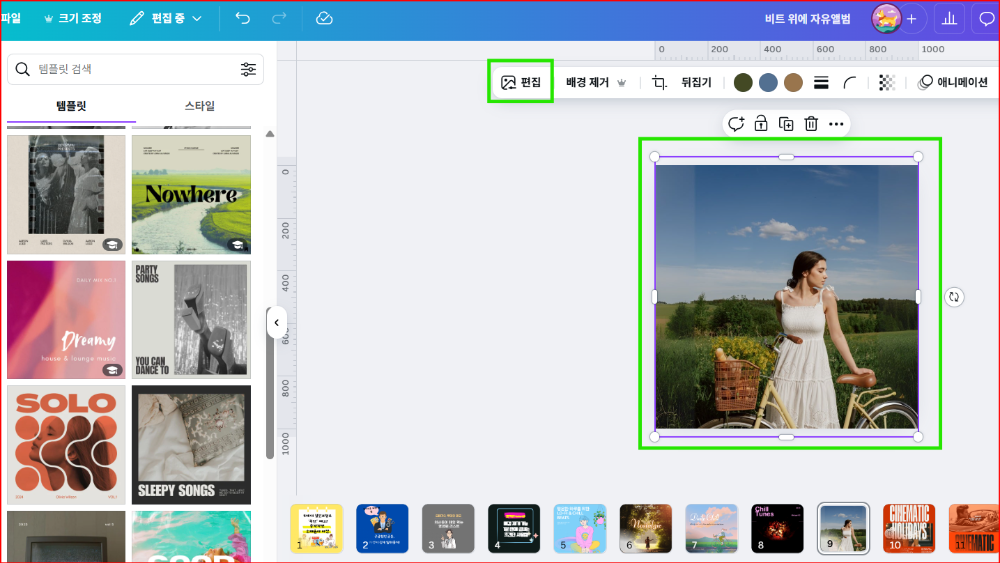Open the analytics bar chart icon
This screenshot has height=563, width=1000.
949,19
